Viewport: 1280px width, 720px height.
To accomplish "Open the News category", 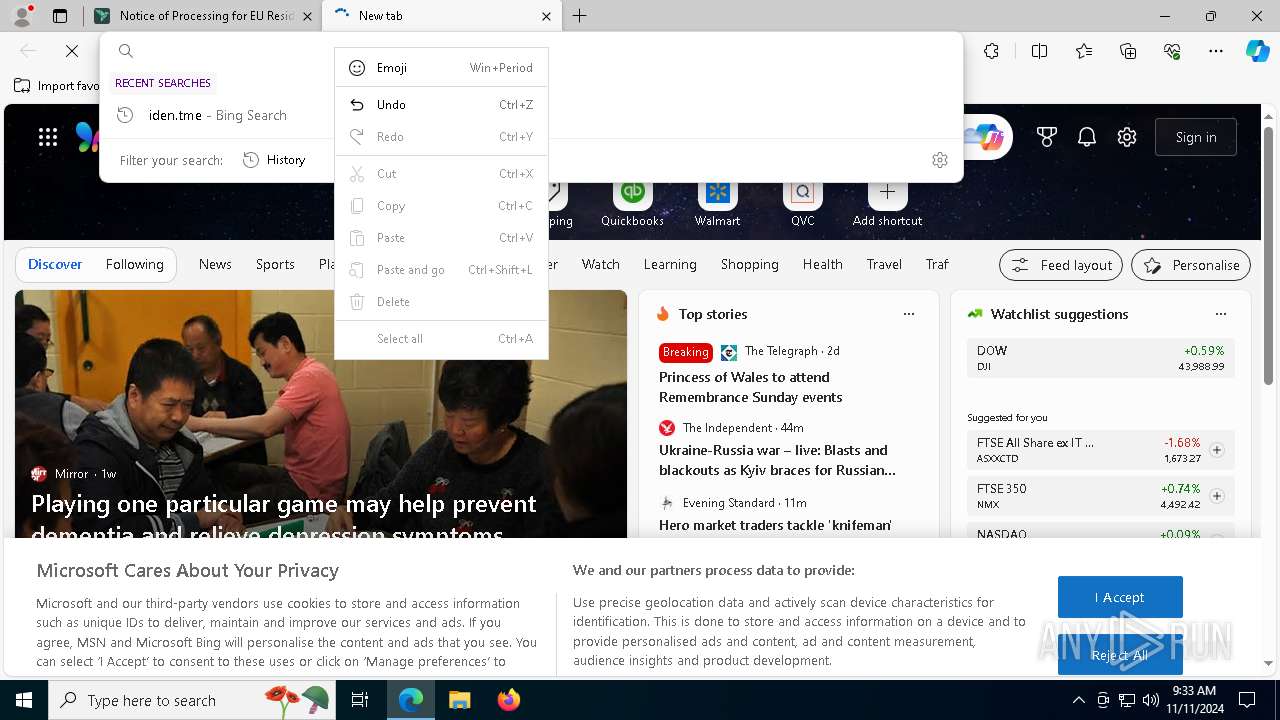I will pyautogui.click(x=215, y=264).
